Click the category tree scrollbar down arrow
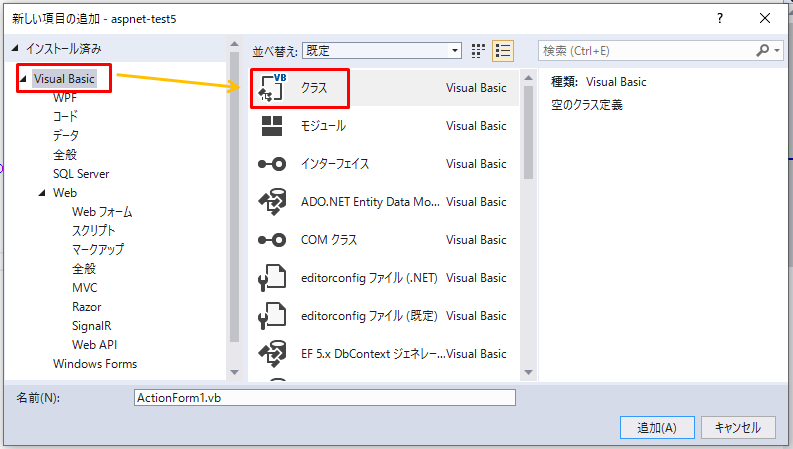 point(234,372)
